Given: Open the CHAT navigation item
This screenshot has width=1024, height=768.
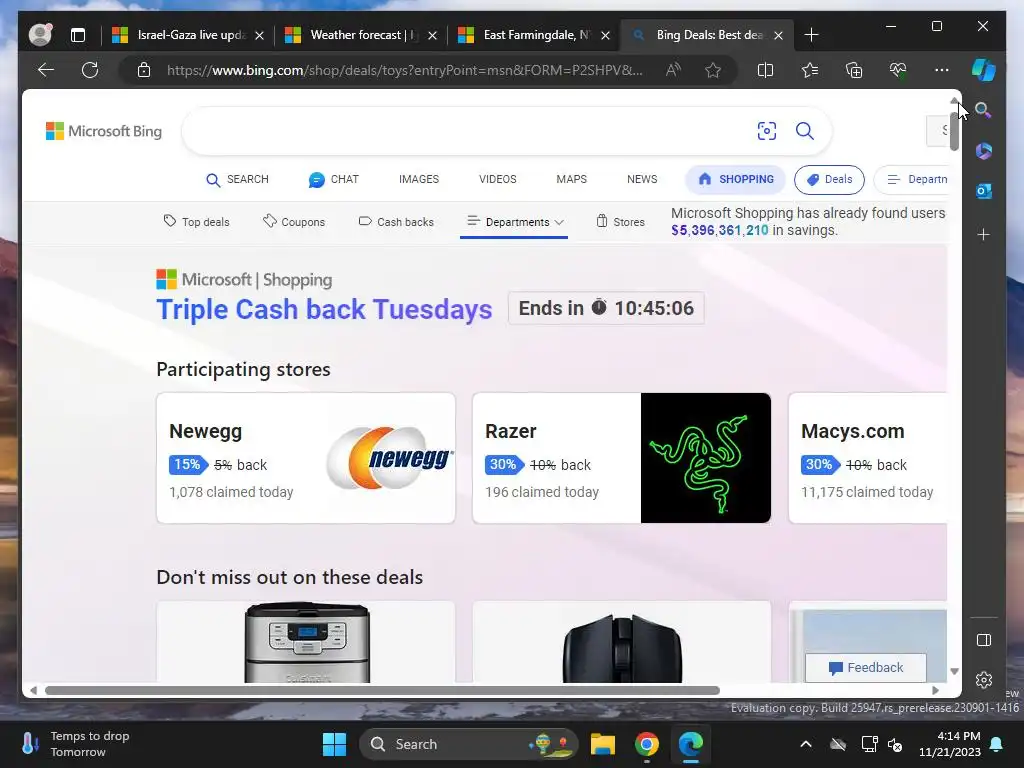Looking at the screenshot, I should [x=334, y=180].
